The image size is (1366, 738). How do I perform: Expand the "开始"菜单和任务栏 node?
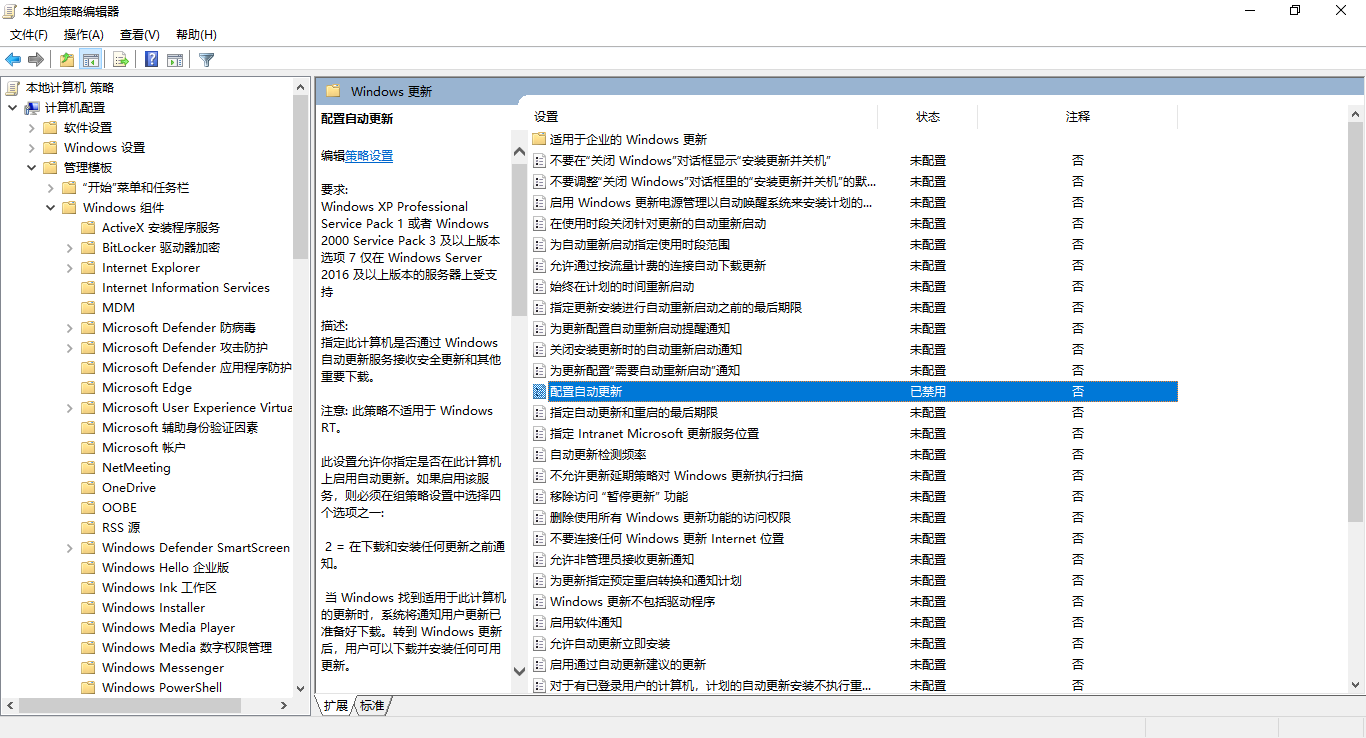(x=50, y=188)
